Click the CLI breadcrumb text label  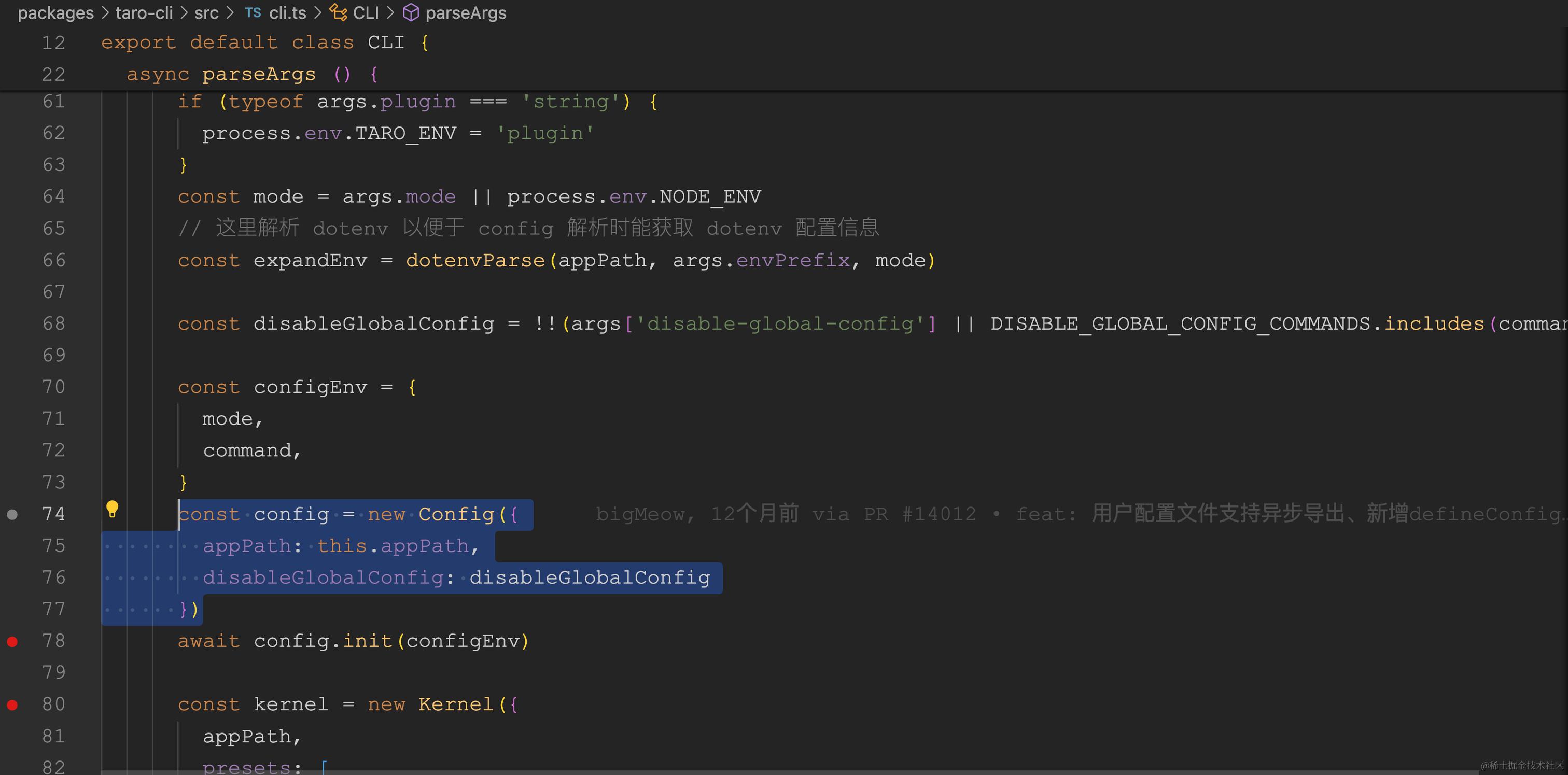(366, 13)
